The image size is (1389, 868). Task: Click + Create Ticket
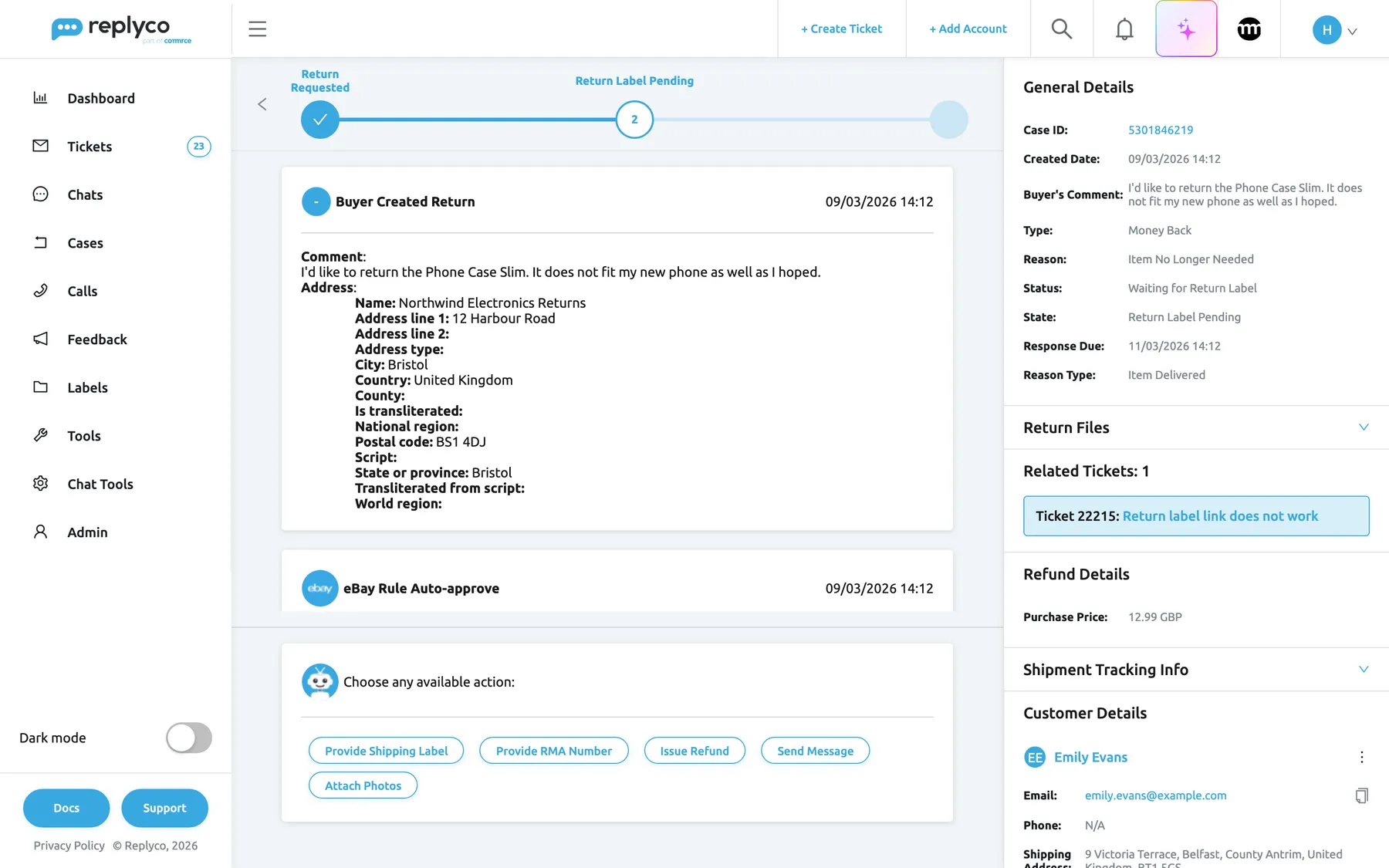pos(841,29)
